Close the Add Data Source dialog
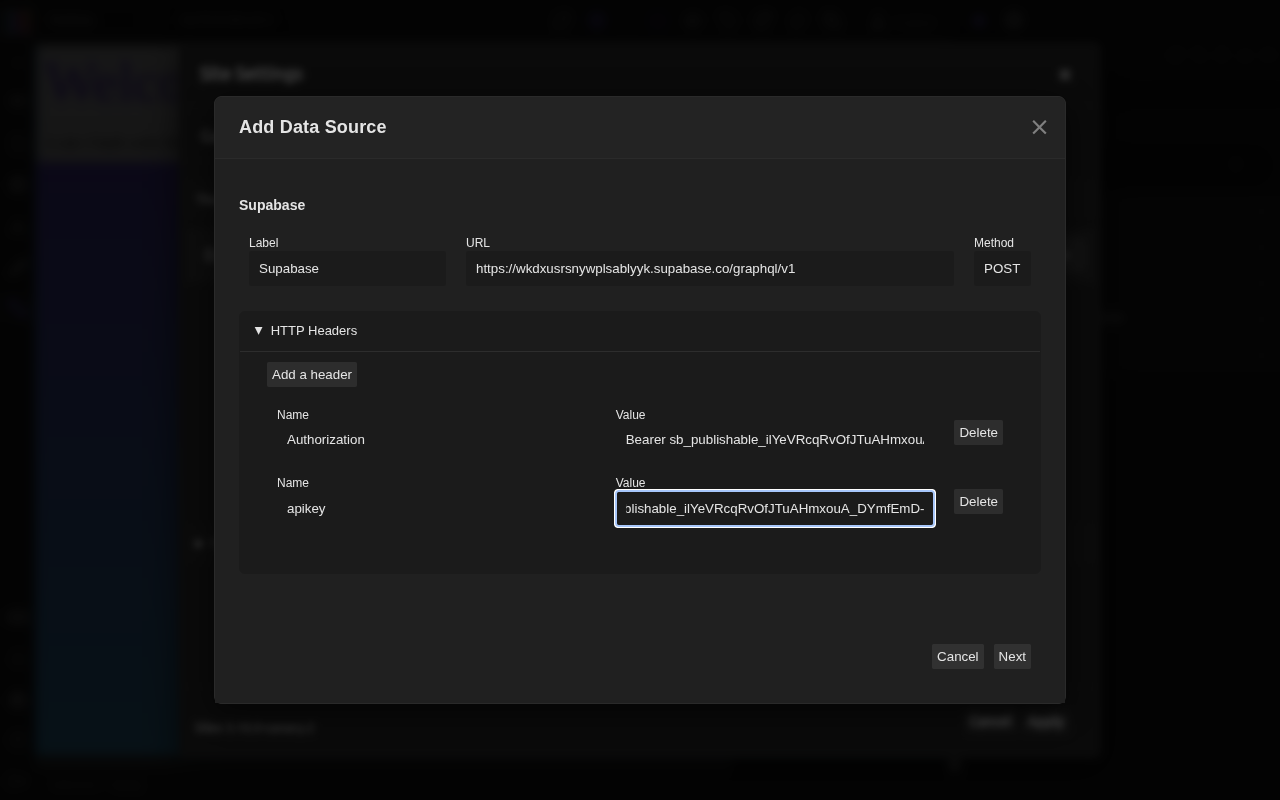The width and height of the screenshot is (1280, 800). click(1039, 127)
